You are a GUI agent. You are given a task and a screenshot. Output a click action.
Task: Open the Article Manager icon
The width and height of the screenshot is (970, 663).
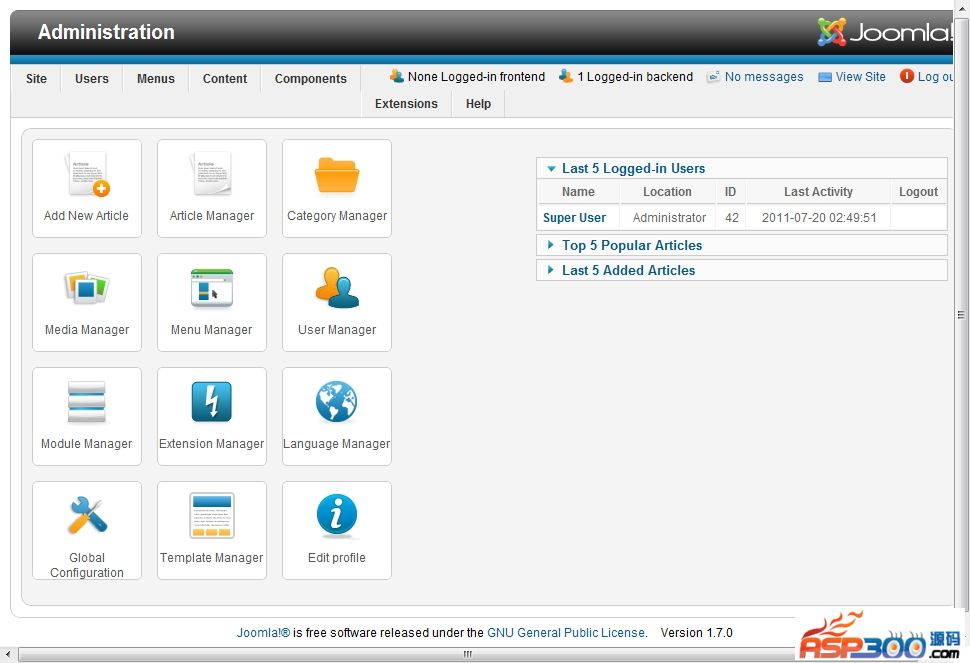tap(212, 174)
